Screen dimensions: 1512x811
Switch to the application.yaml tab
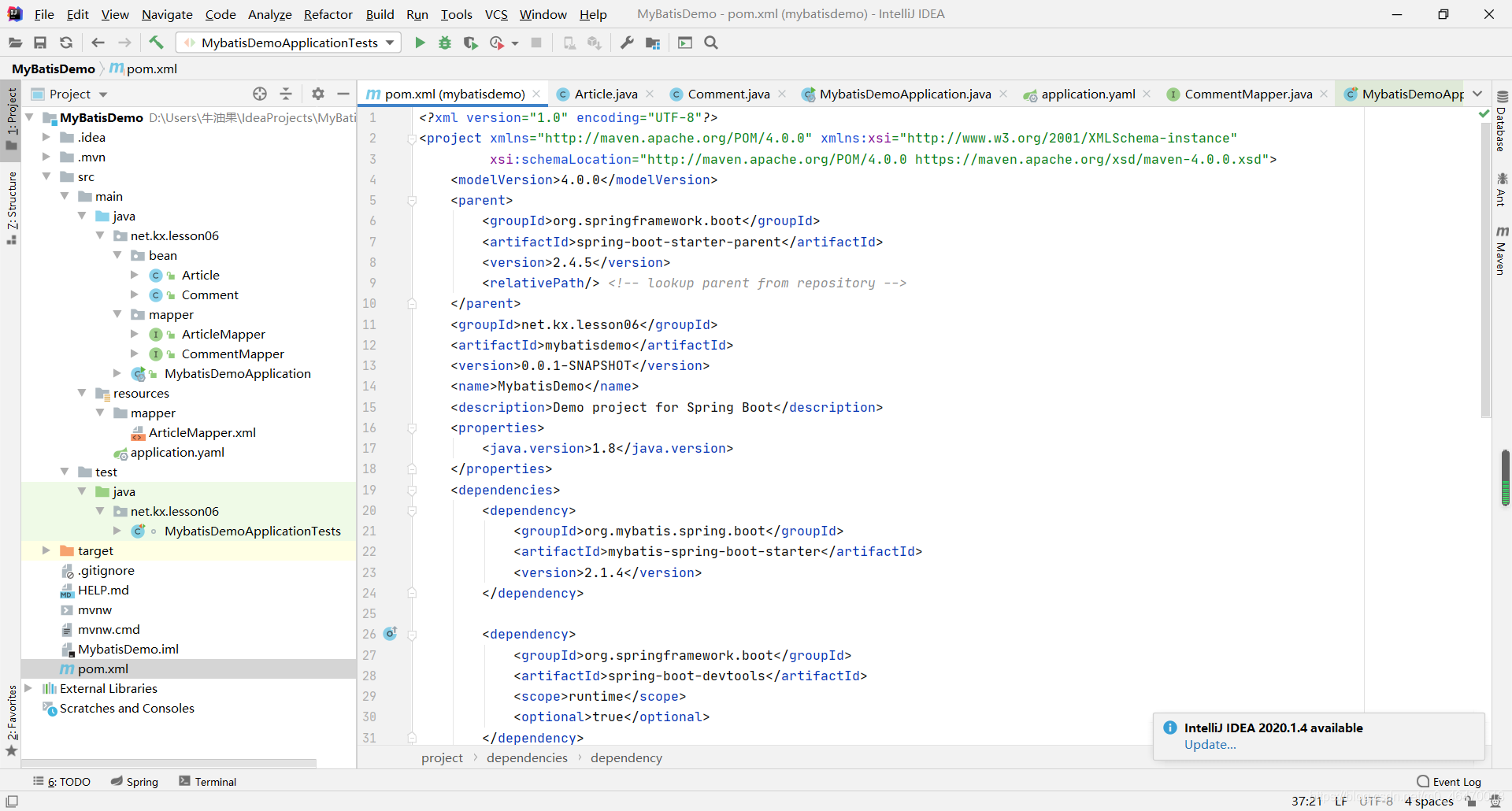coord(1088,94)
